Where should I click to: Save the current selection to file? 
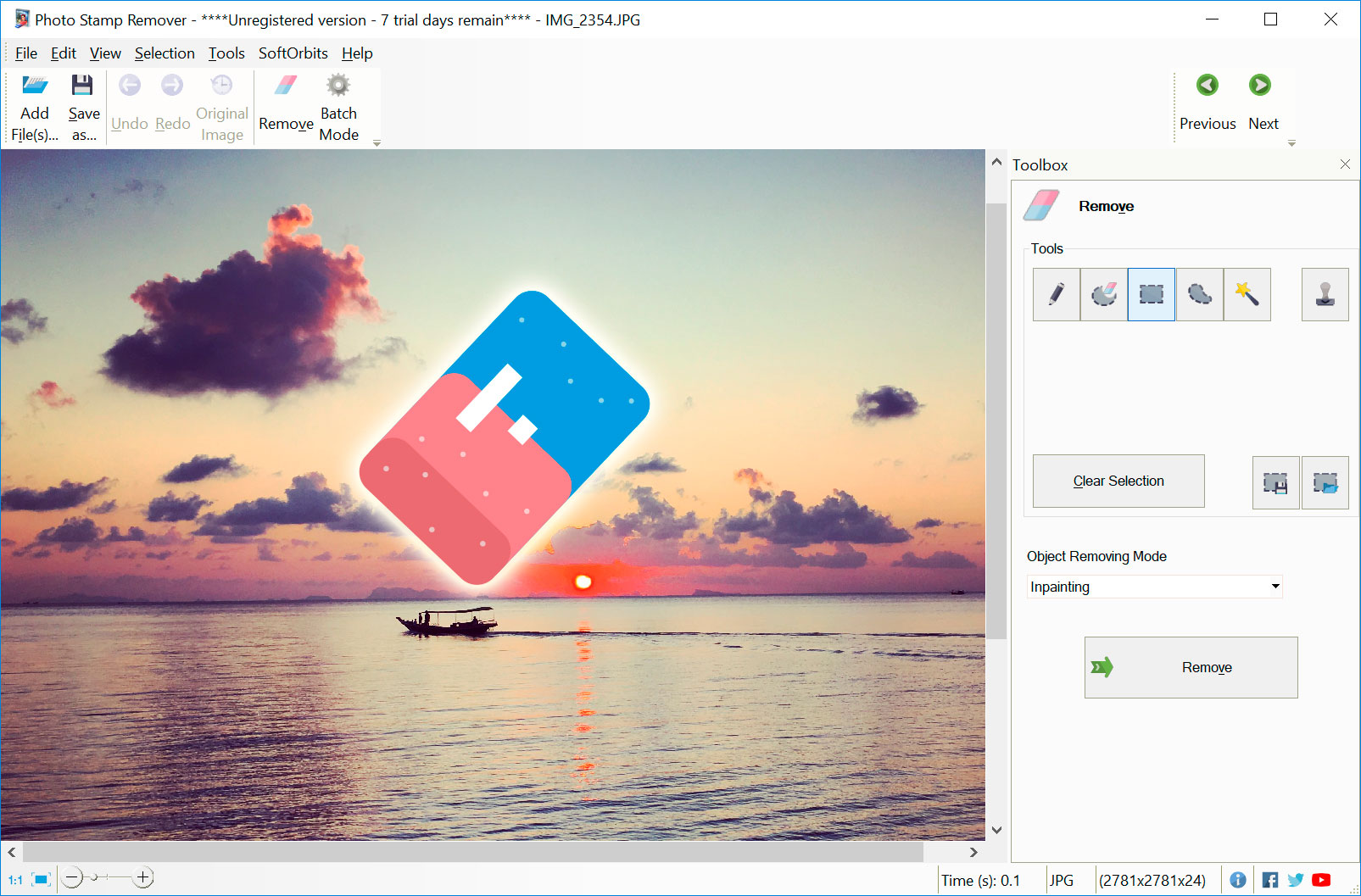(1275, 483)
